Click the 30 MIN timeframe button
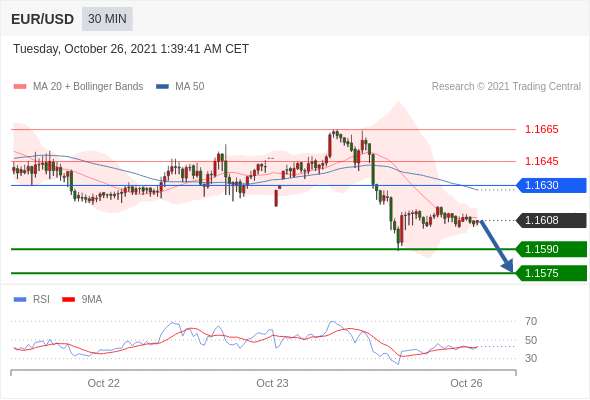Viewport: 590px width, 400px height. click(107, 19)
